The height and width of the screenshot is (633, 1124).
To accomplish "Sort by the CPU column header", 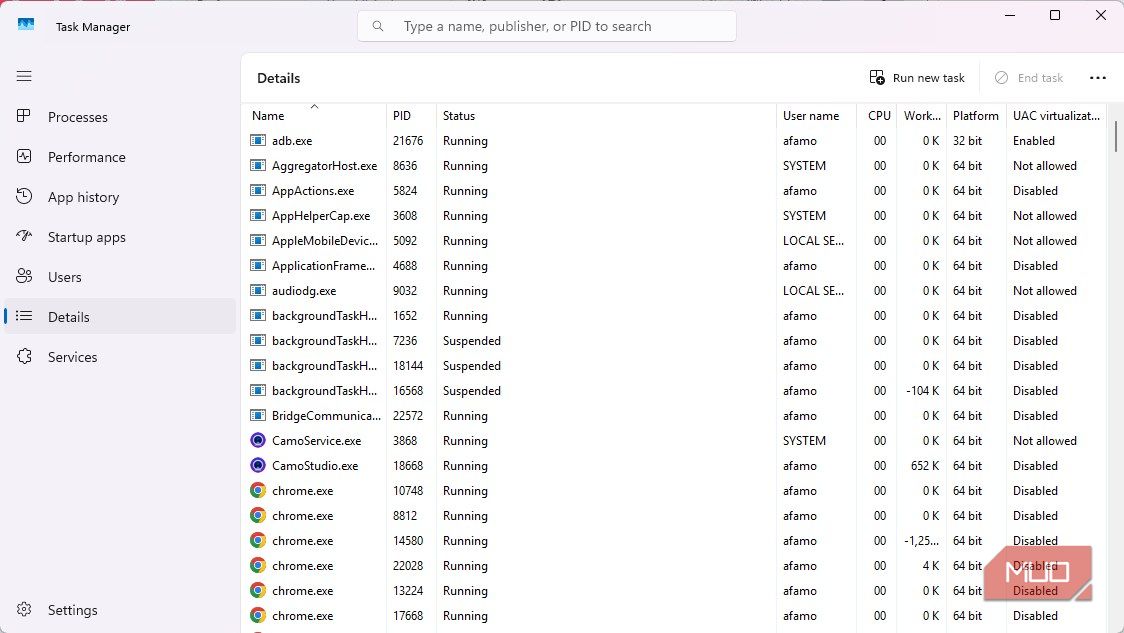I will click(x=877, y=115).
